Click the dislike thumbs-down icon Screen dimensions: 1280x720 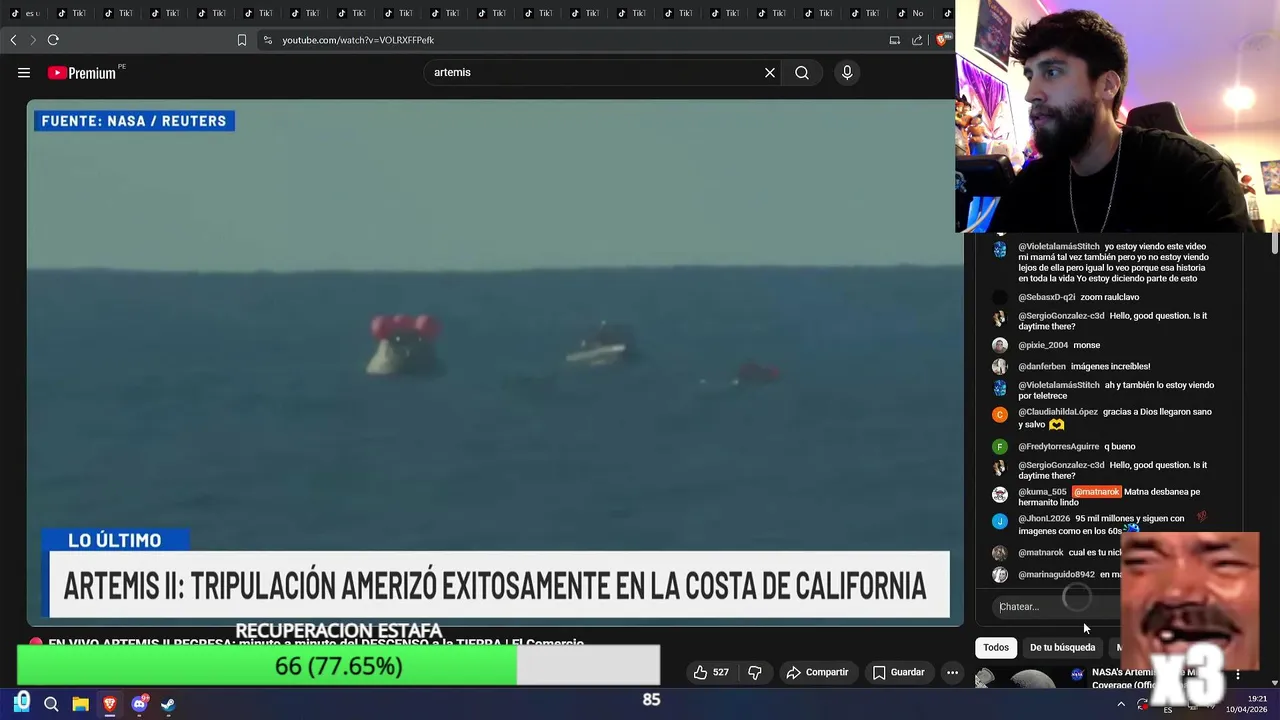pos(755,672)
